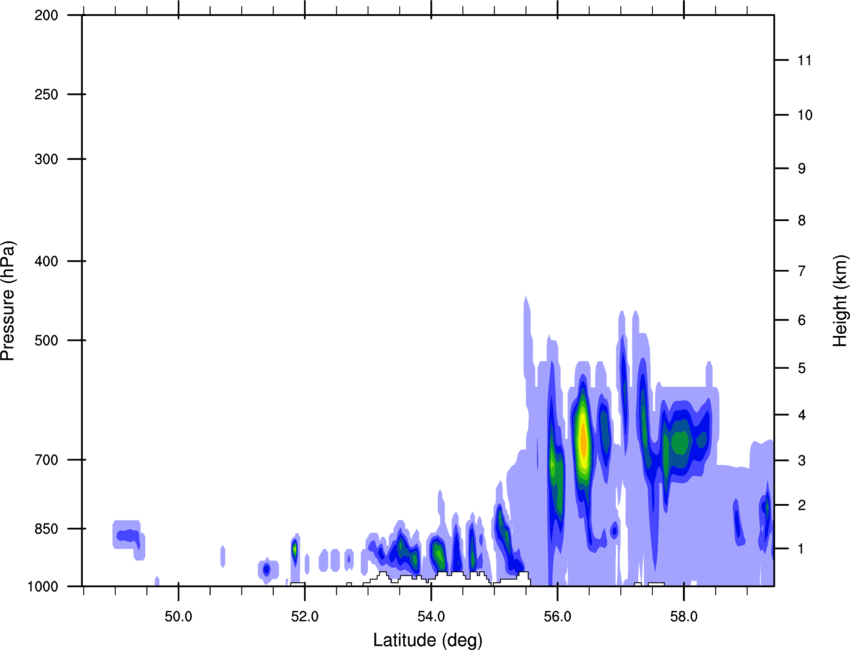Click the 56.0 latitude tick label
The width and height of the screenshot is (850, 650).
558,617
